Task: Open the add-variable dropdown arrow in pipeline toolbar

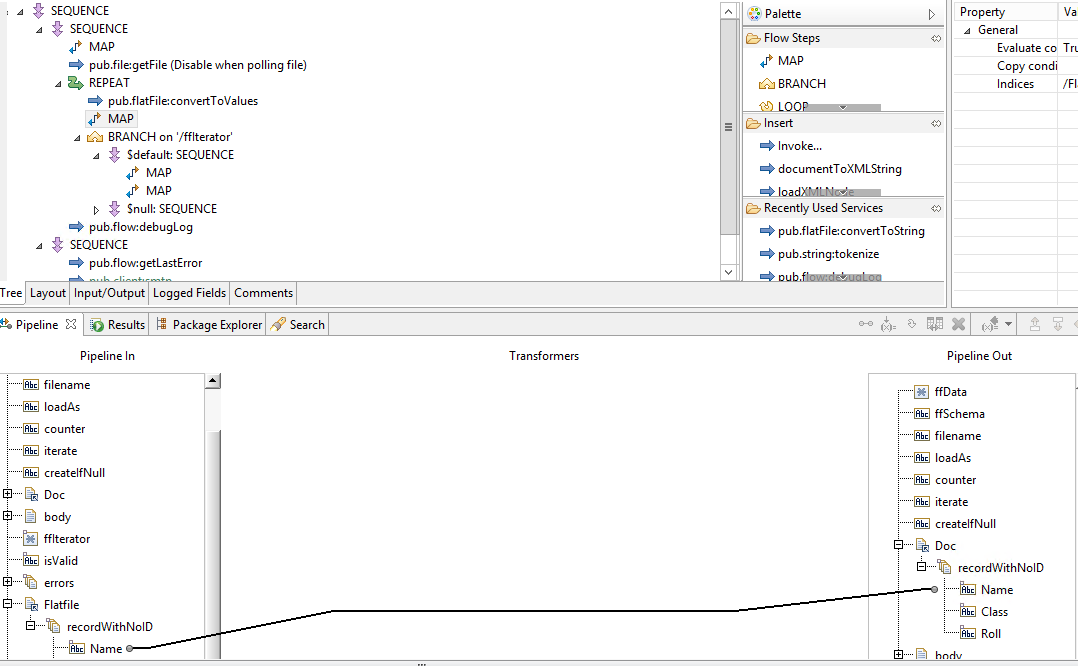Action: [1009, 324]
